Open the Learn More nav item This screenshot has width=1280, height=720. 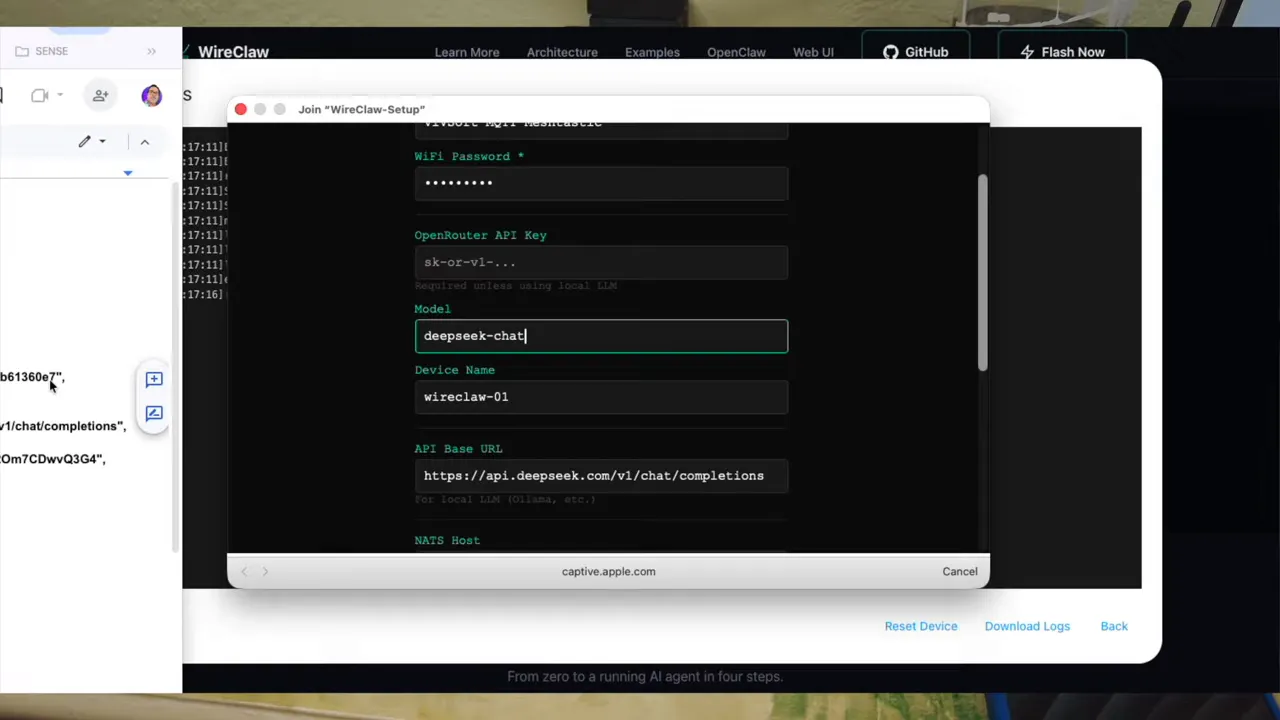(x=467, y=52)
